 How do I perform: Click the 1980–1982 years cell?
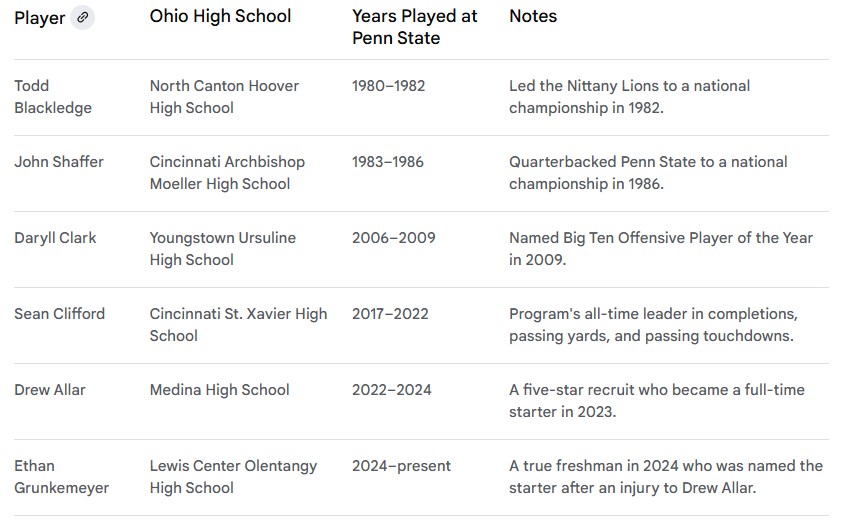pos(388,86)
